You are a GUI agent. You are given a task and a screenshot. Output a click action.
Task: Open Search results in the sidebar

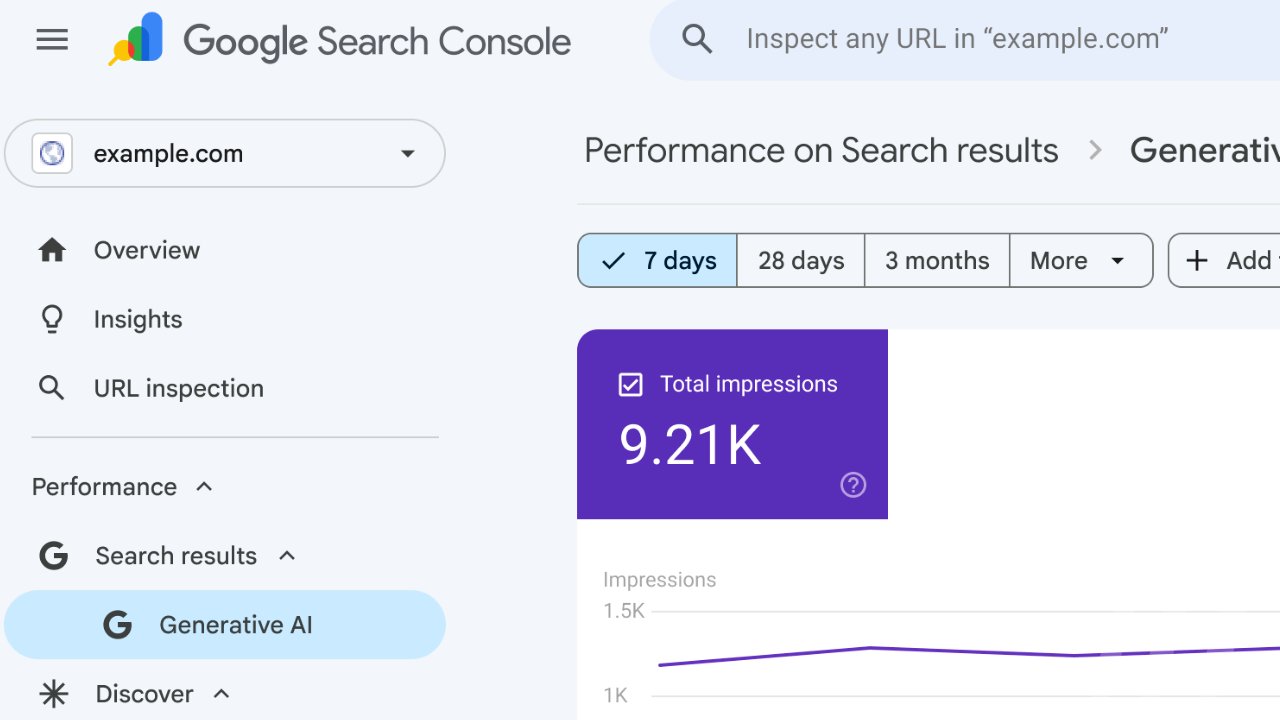point(176,556)
